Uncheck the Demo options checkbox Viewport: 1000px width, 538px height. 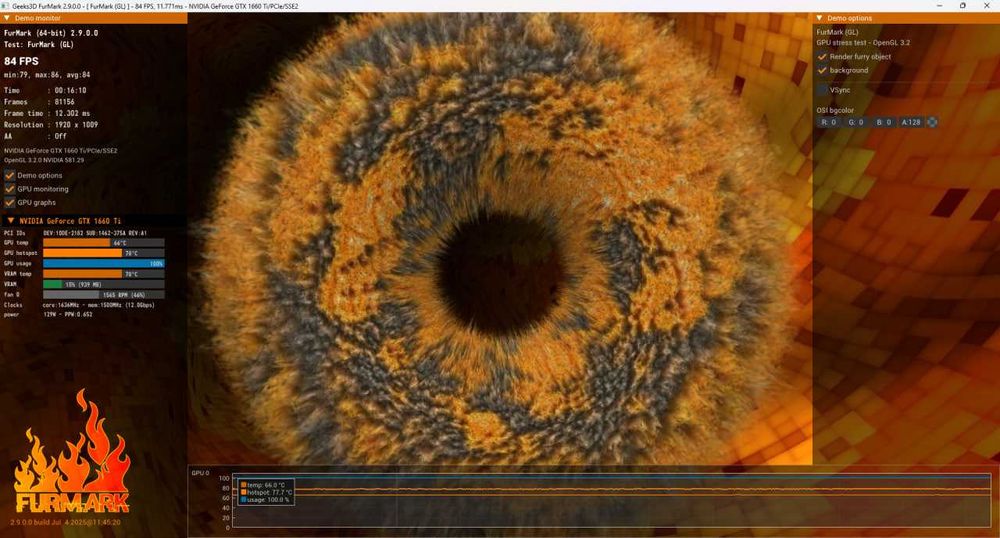click(10, 175)
